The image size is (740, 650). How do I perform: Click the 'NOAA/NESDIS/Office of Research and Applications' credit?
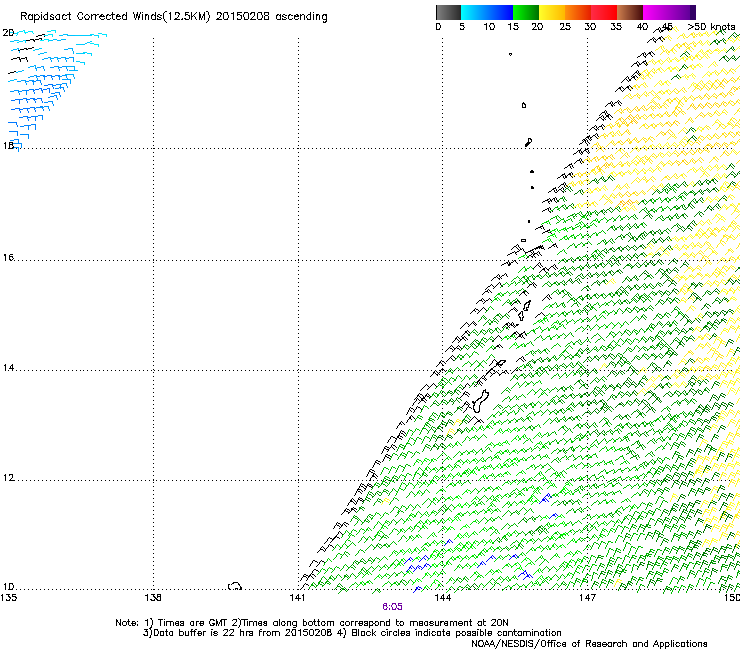pyautogui.click(x=589, y=644)
